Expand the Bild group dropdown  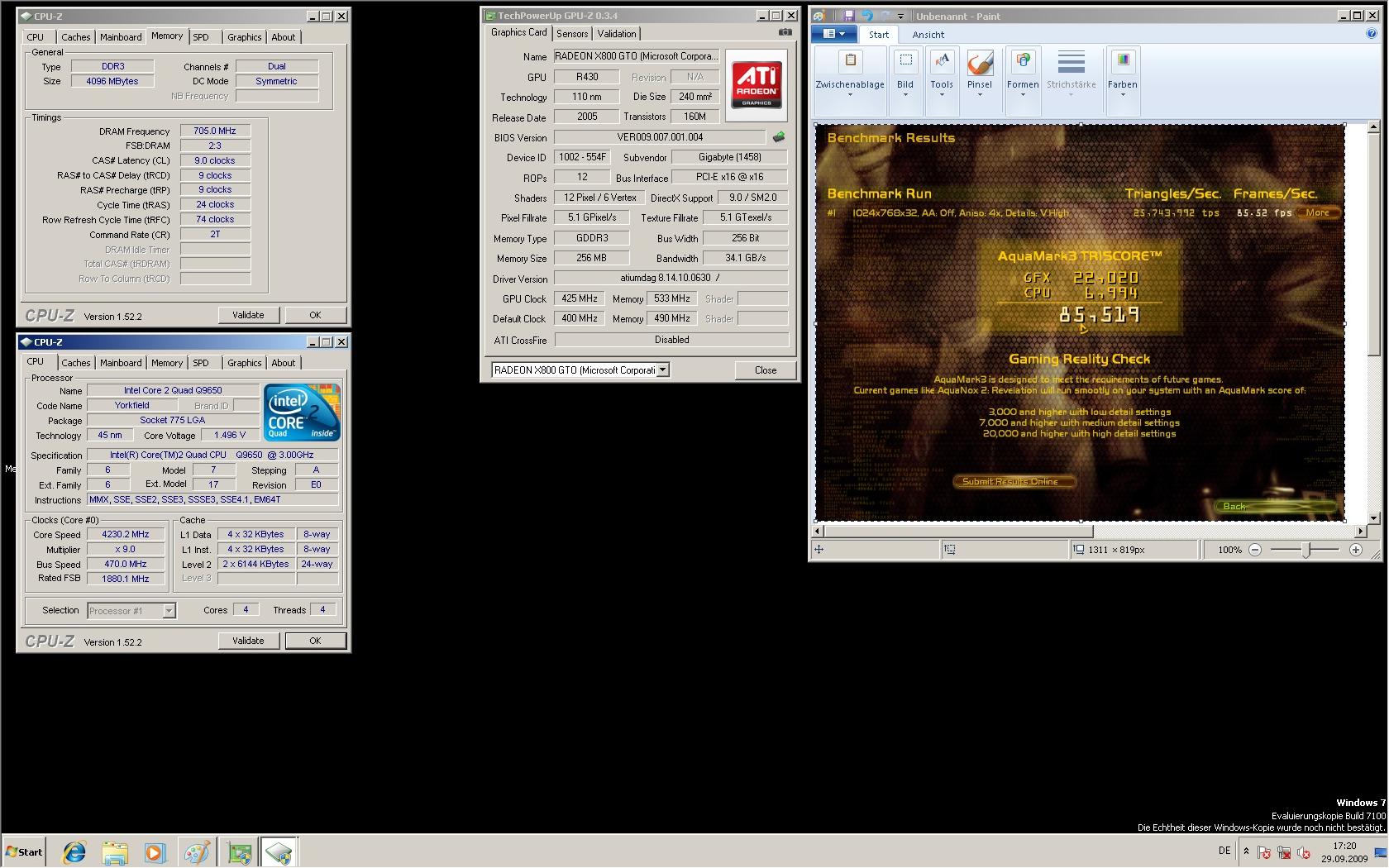(905, 95)
